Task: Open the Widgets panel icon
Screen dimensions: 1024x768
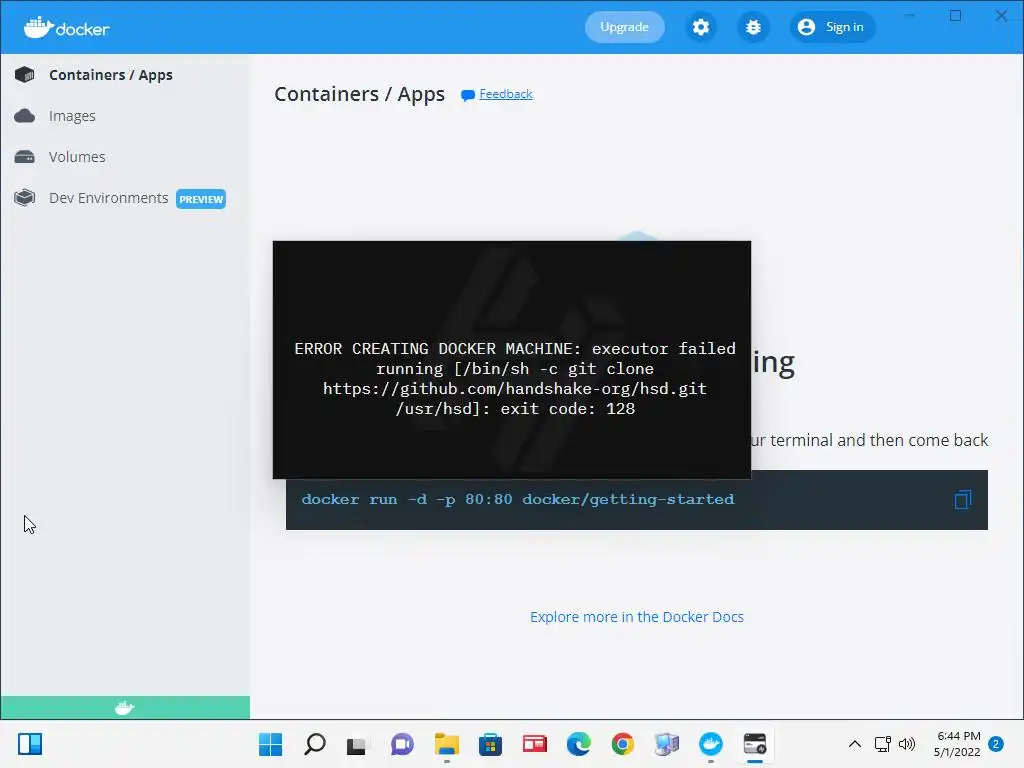Action: click(x=30, y=744)
